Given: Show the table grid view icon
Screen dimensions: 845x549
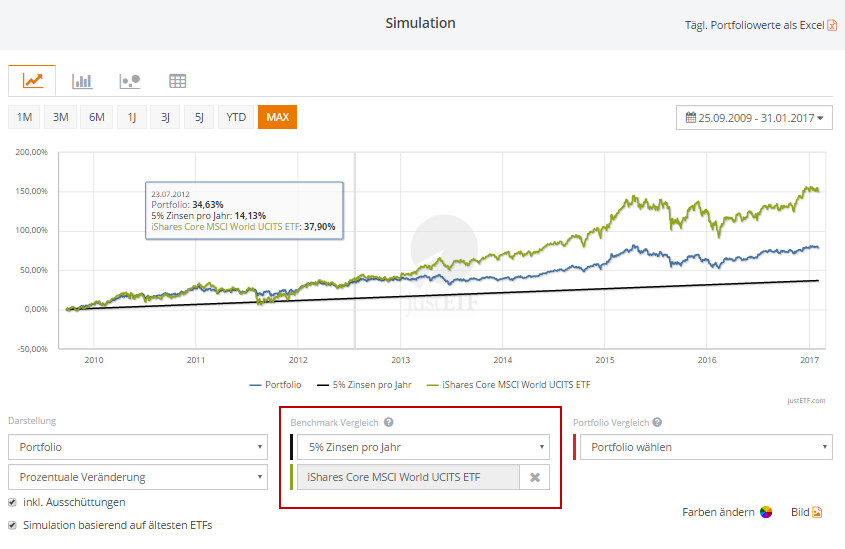Looking at the screenshot, I should [x=177, y=81].
